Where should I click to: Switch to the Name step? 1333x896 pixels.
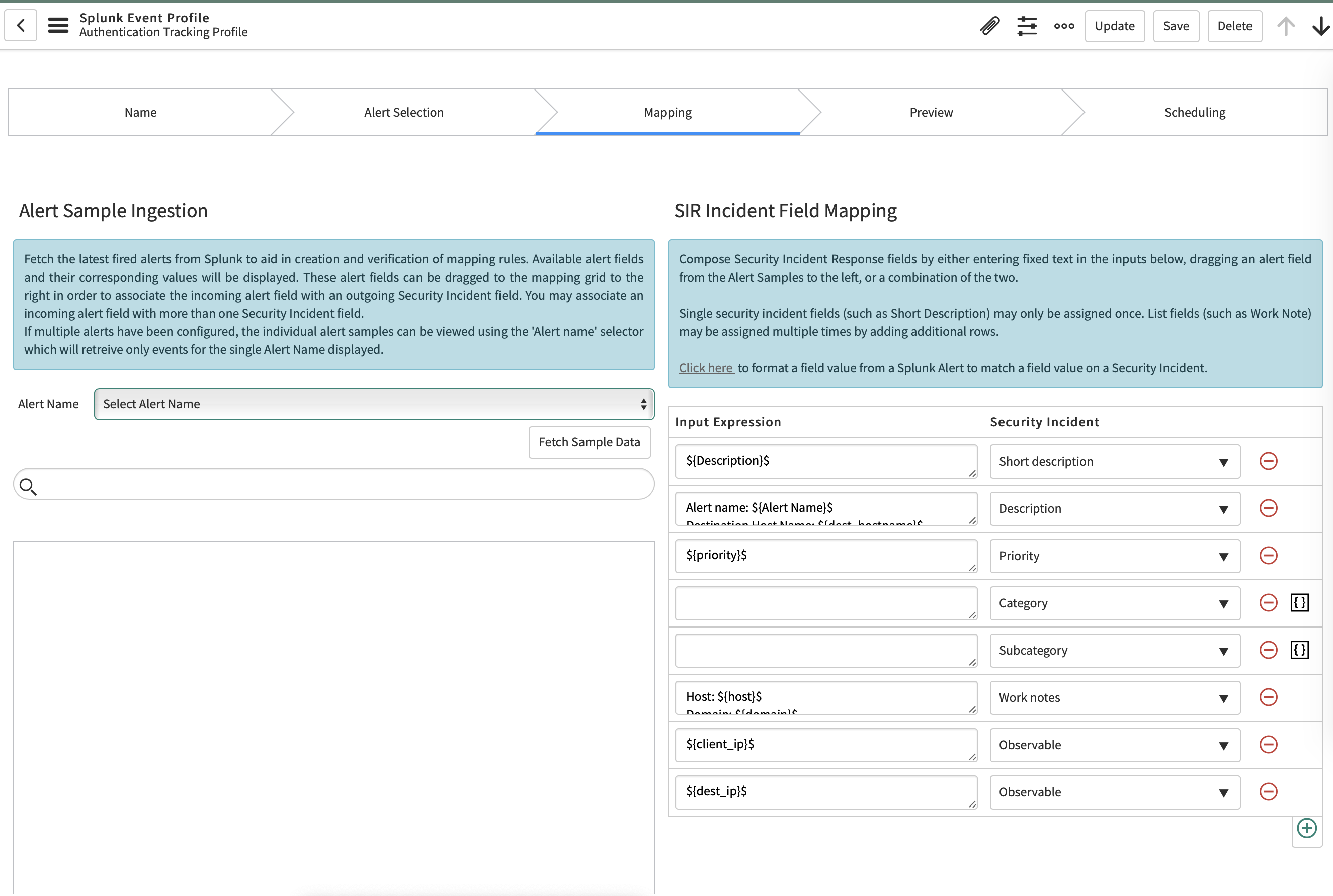[x=141, y=113]
